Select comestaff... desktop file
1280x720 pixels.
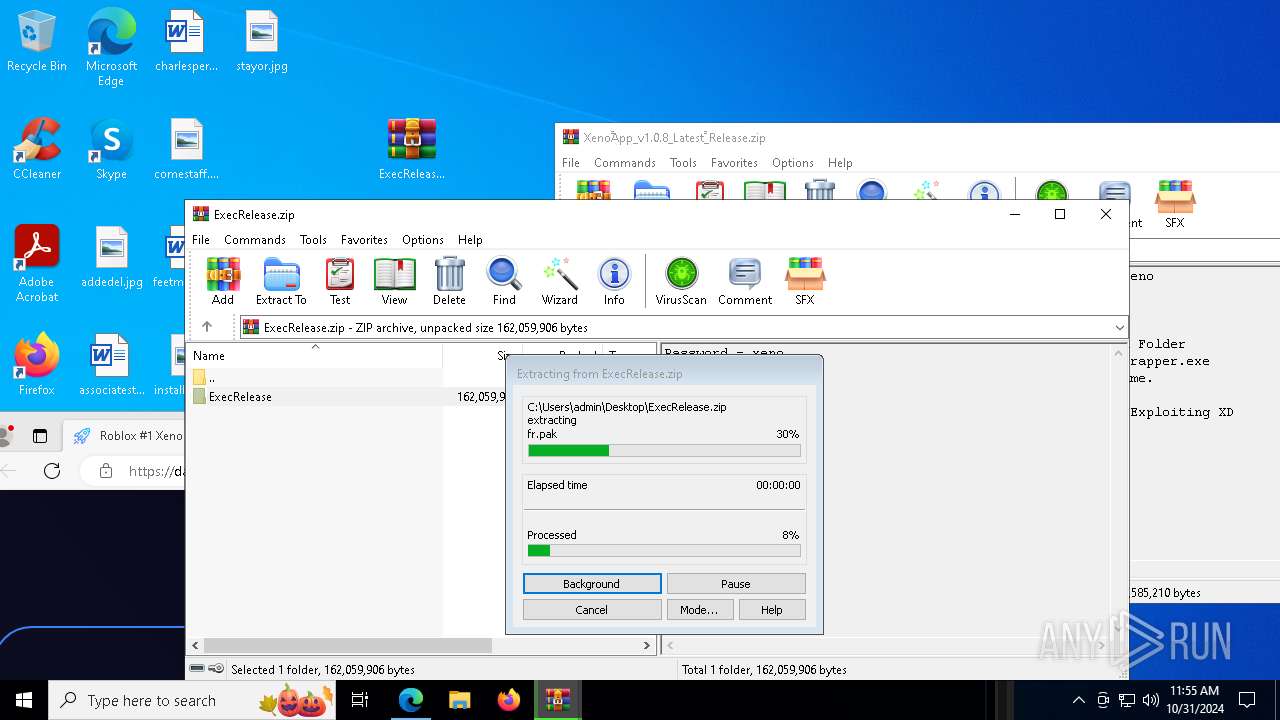[186, 149]
